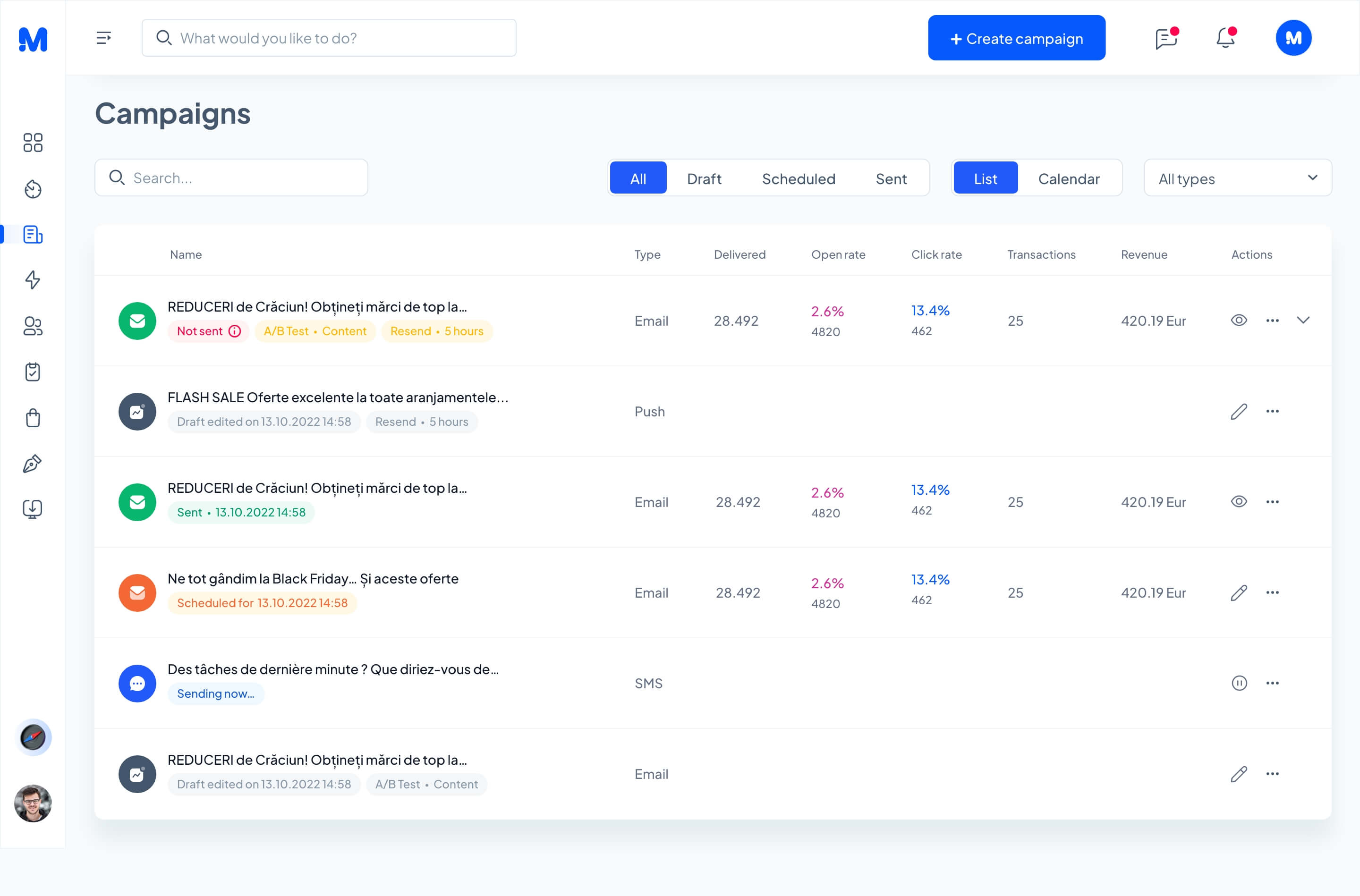
Task: Open 'Ne tot gândim la Black Friday' campaign title
Action: click(313, 579)
